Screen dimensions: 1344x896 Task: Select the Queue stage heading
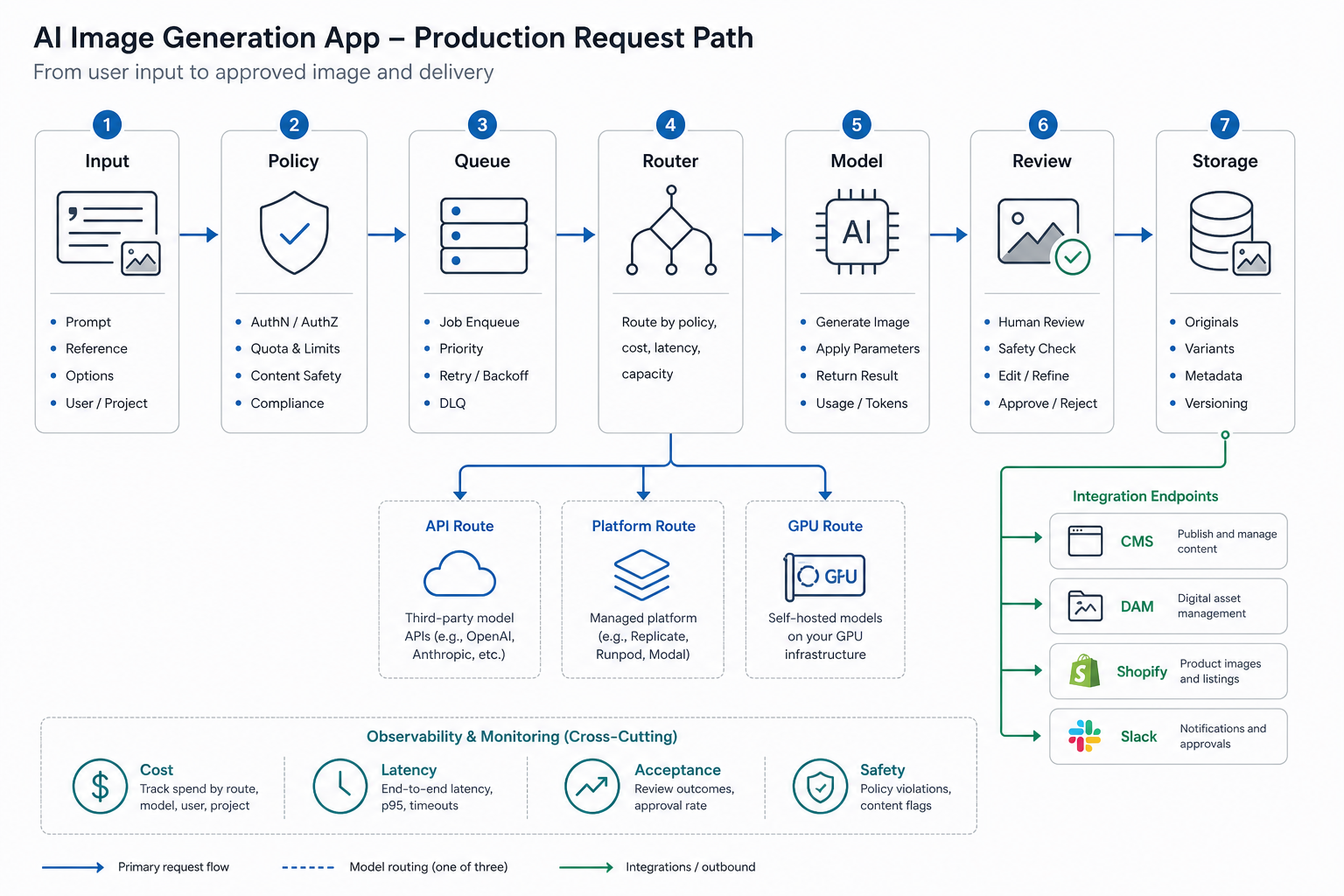482,161
